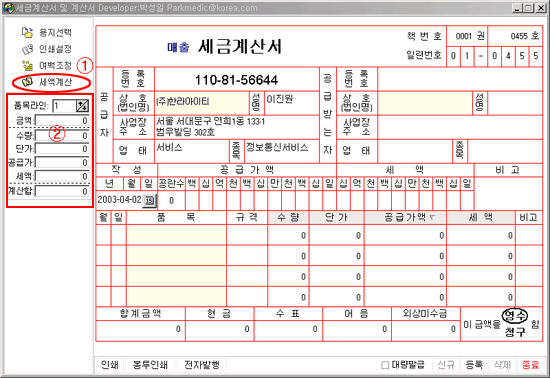Select the 청구 claim option

tap(515, 332)
